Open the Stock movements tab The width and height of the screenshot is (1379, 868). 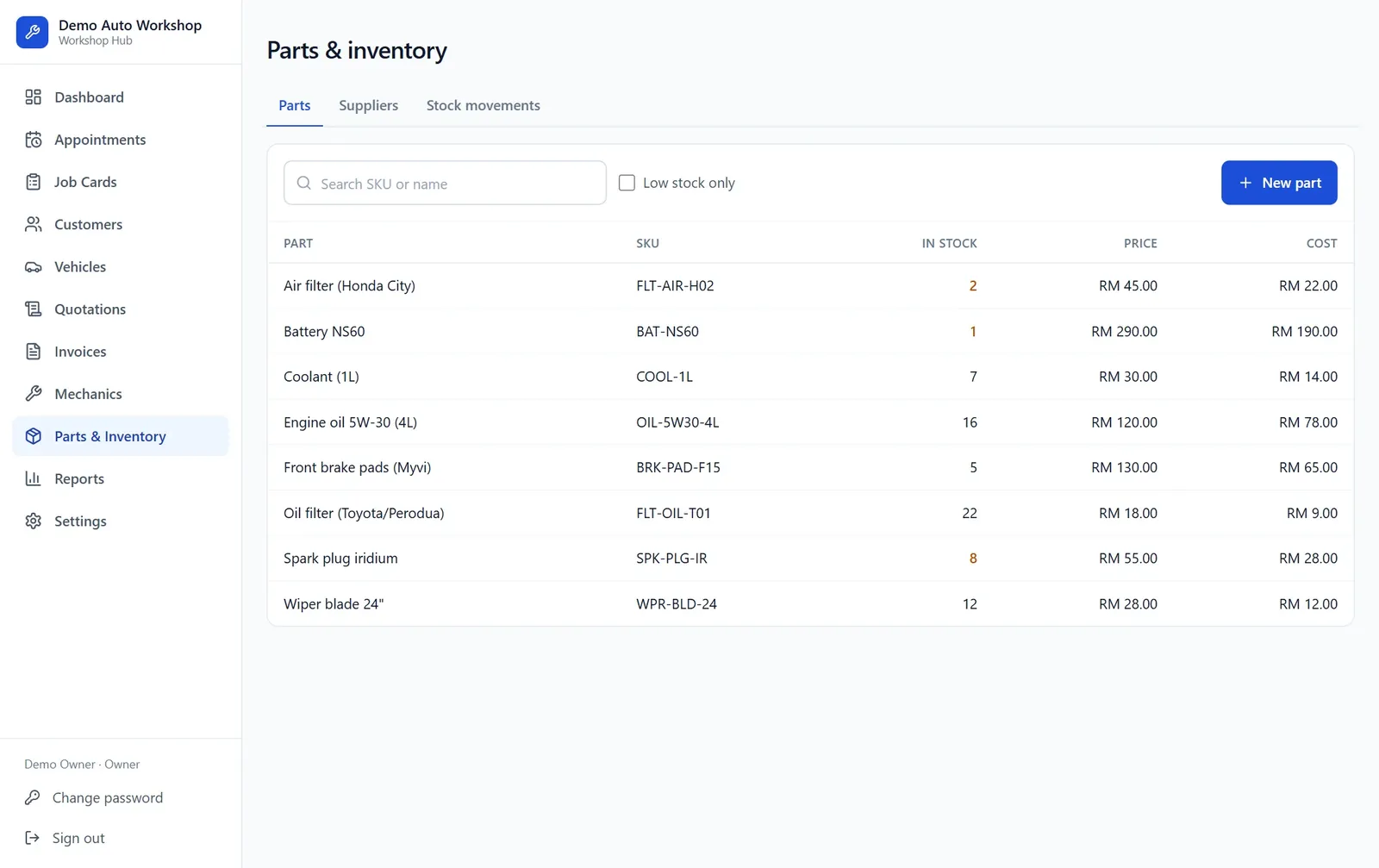(483, 105)
